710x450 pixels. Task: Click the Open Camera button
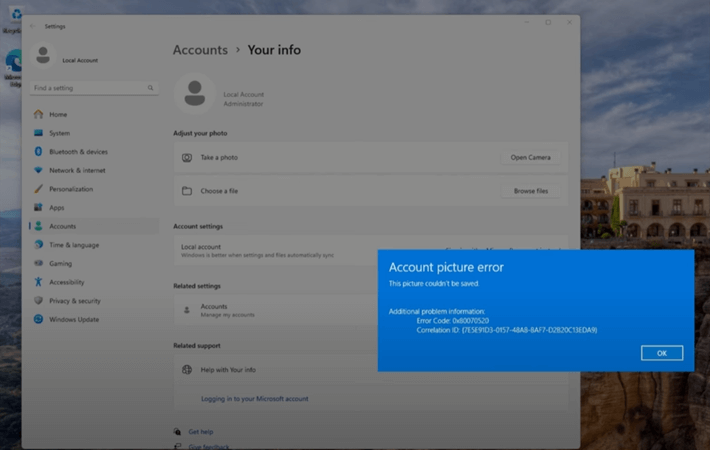530,158
